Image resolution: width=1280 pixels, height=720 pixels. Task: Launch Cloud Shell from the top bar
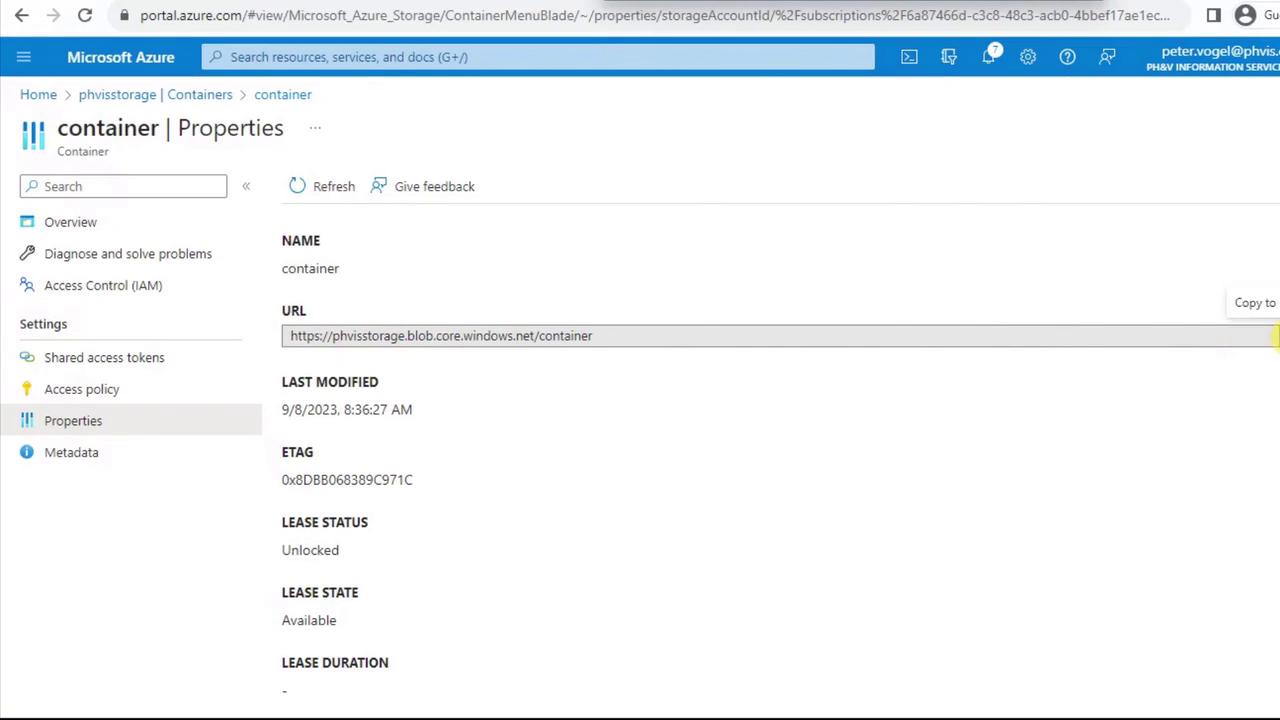909,57
